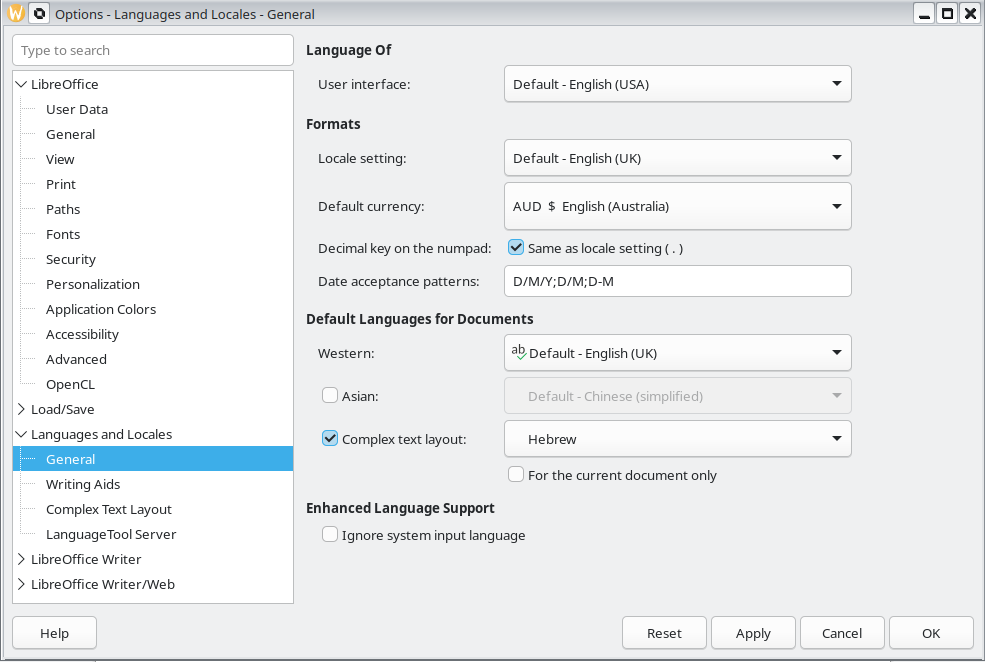Expand the Load/Save tree node
985x662 pixels.
pyautogui.click(x=22, y=409)
